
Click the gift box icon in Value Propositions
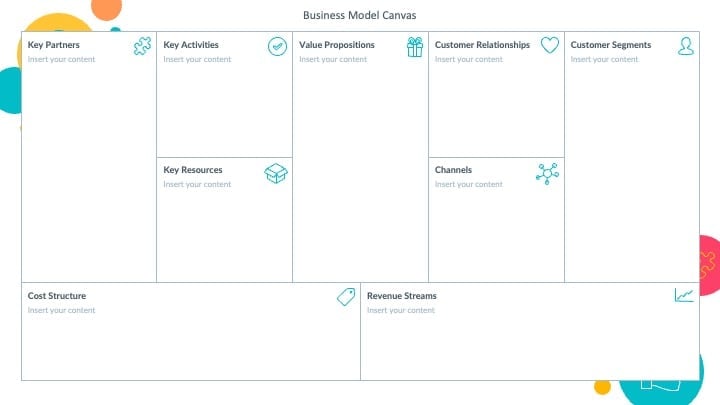point(415,47)
